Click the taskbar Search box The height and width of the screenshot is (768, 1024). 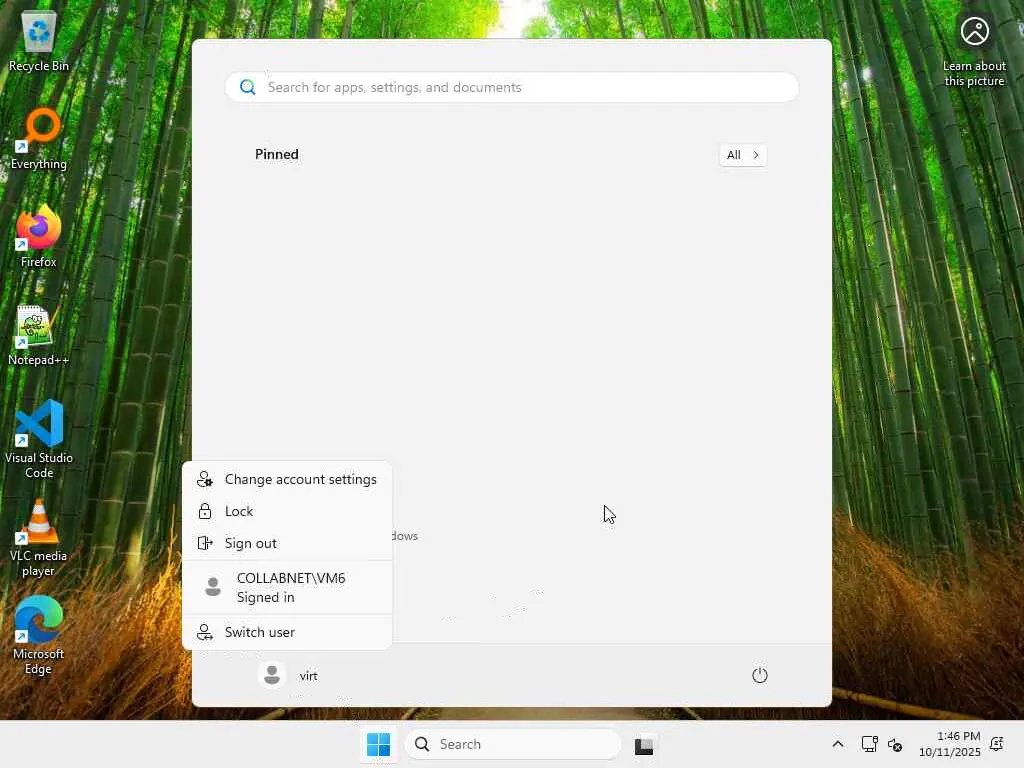(x=513, y=744)
